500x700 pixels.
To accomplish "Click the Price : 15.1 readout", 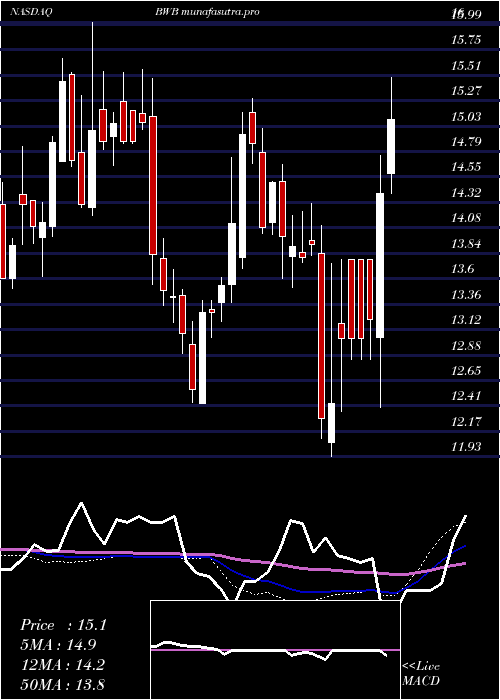I will [63, 625].
